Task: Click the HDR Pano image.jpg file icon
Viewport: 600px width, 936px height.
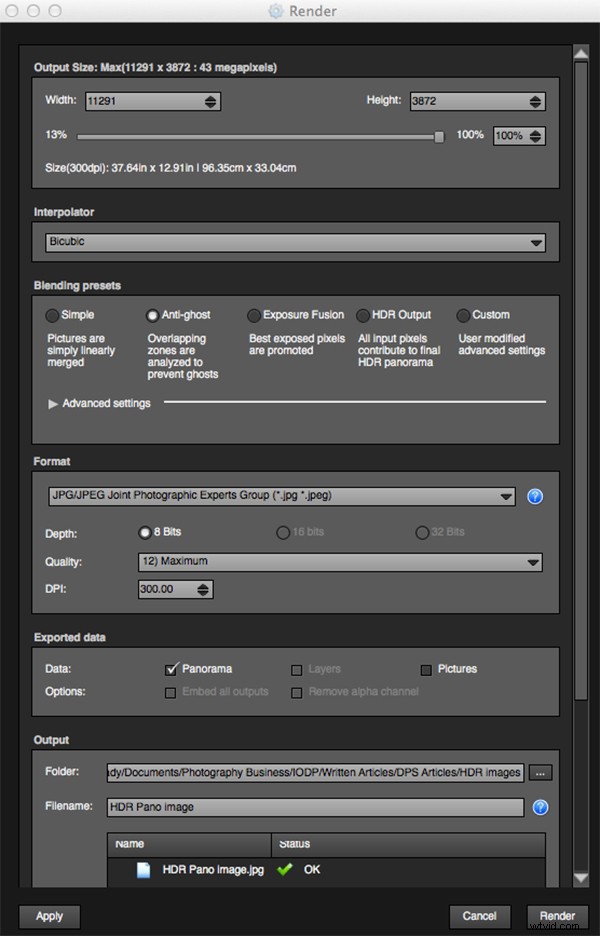Action: click(x=143, y=870)
